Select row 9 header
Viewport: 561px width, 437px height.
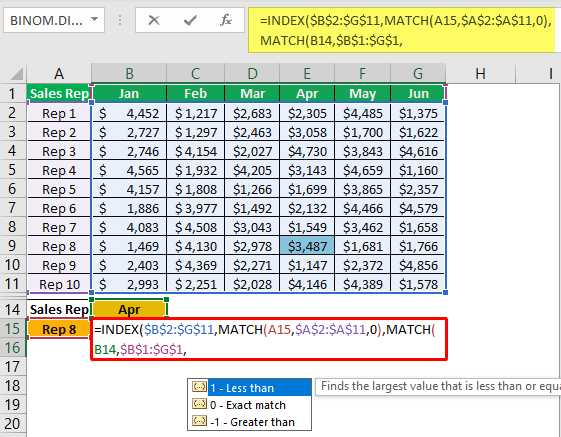(12, 246)
